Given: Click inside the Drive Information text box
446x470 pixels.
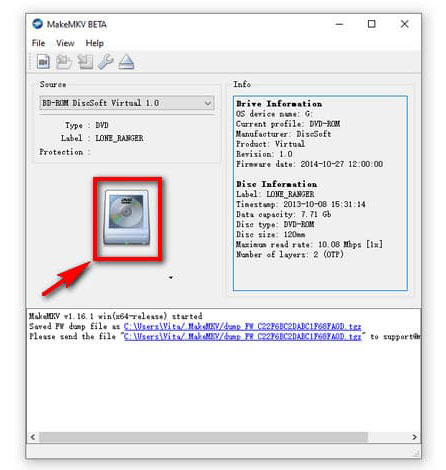Looking at the screenshot, I should (320, 193).
